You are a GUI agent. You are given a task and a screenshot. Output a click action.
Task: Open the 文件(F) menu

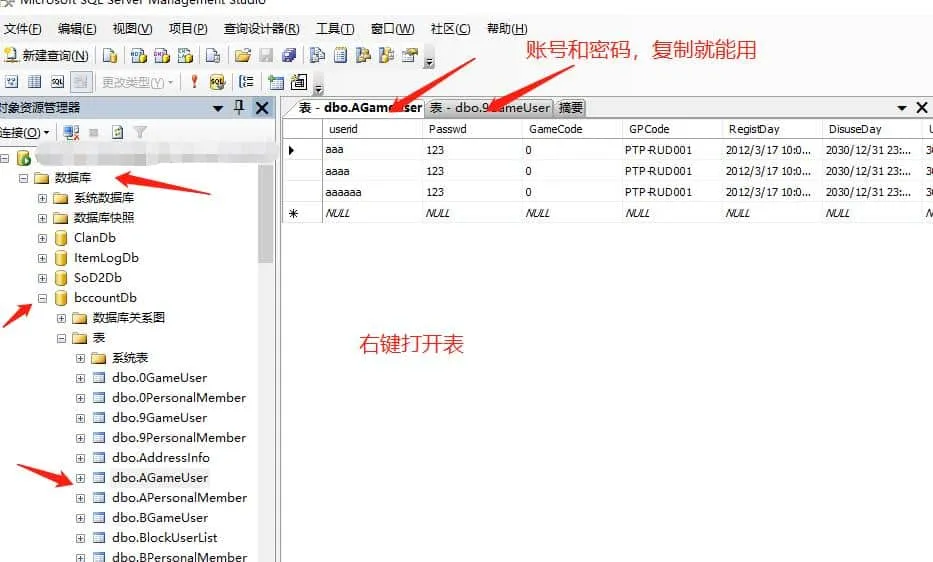click(23, 29)
